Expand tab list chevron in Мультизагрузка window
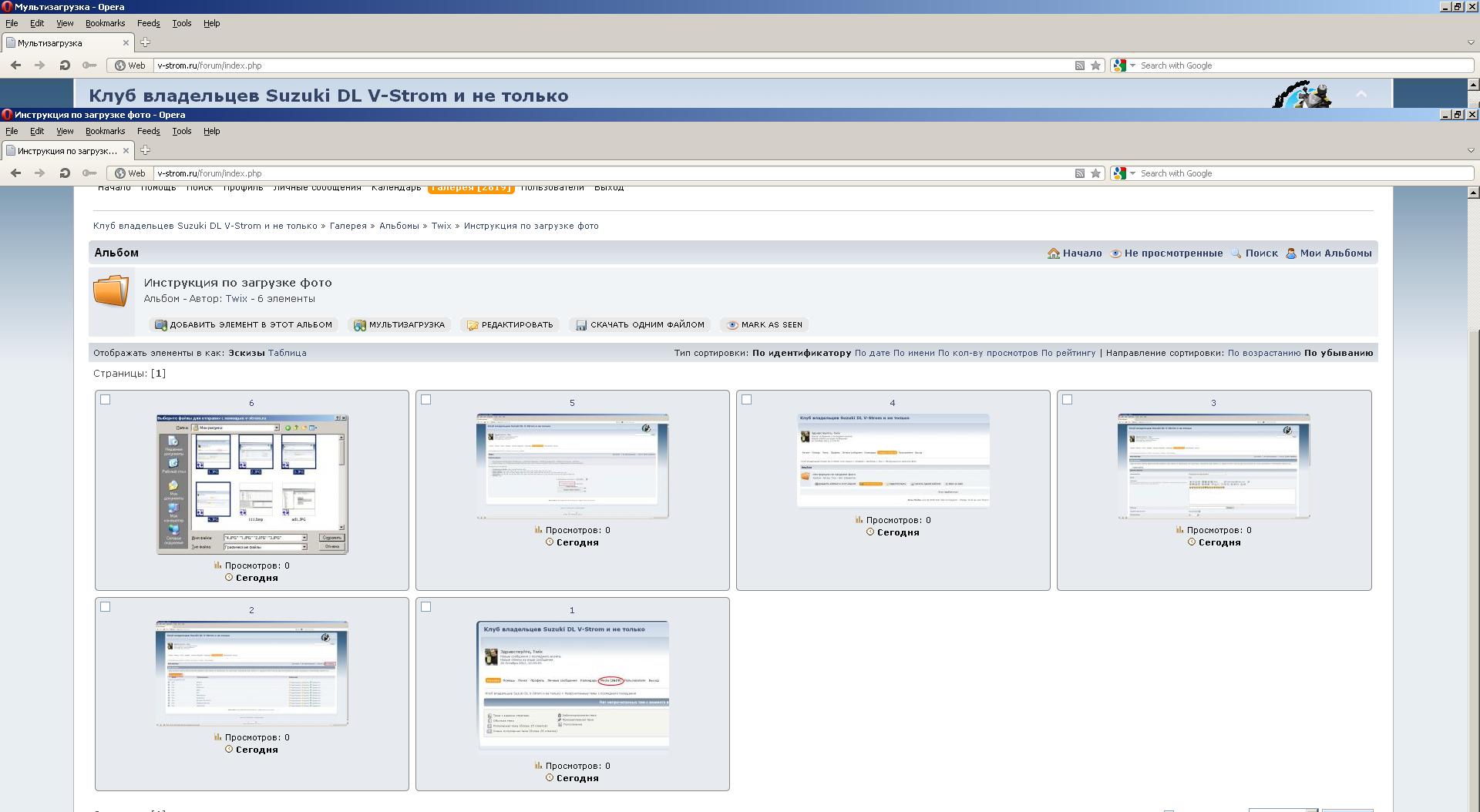This screenshot has height=812, width=1480. pos(1471,42)
